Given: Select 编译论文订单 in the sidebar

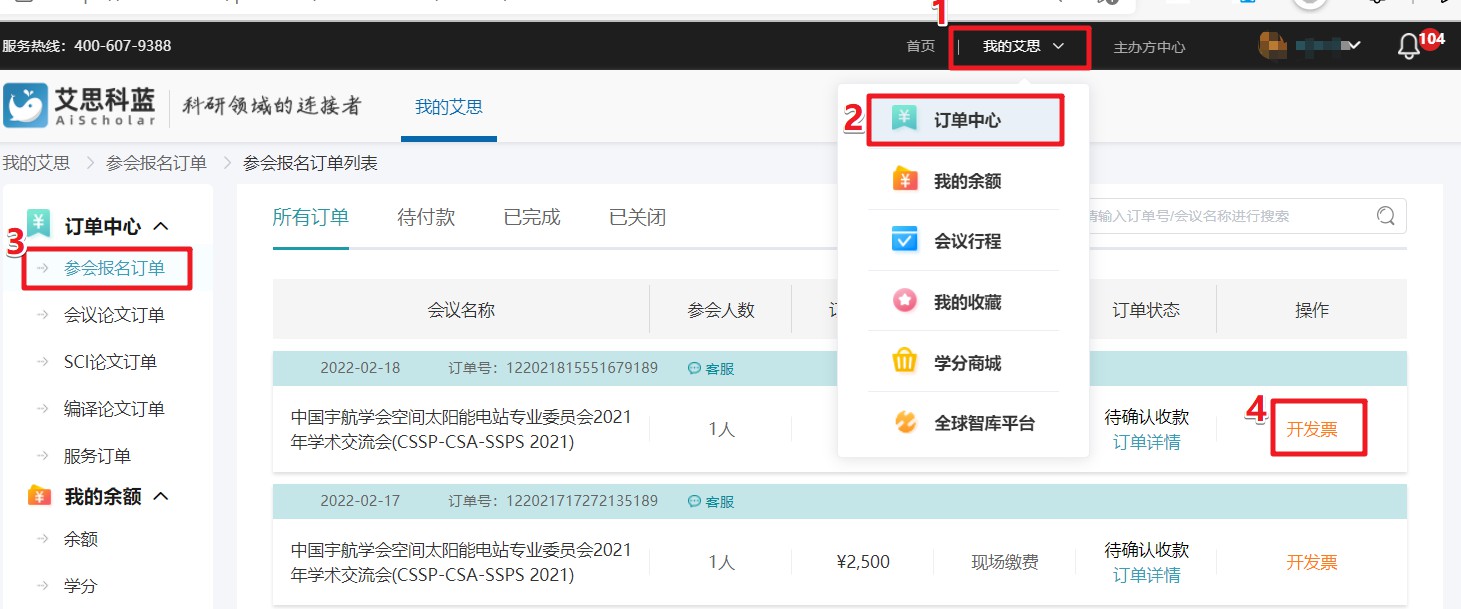Looking at the screenshot, I should click(x=114, y=409).
